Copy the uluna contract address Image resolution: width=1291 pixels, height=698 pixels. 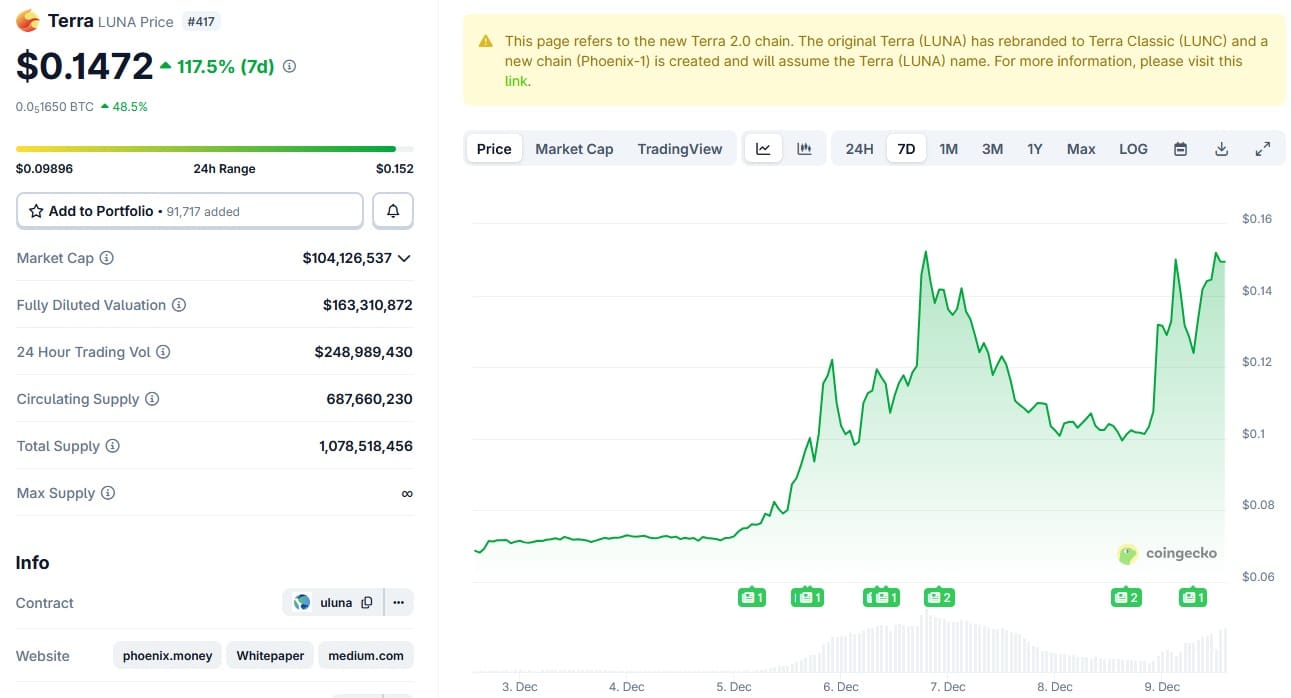(367, 603)
